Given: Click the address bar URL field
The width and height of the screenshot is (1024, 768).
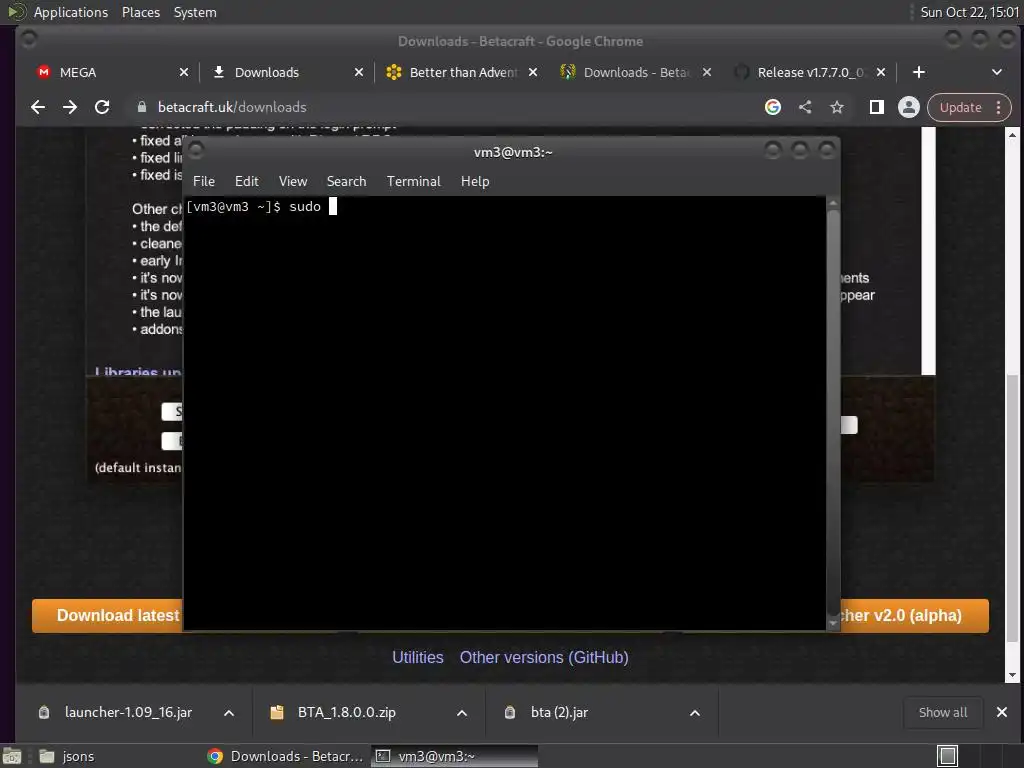Looking at the screenshot, I should click(x=444, y=107).
